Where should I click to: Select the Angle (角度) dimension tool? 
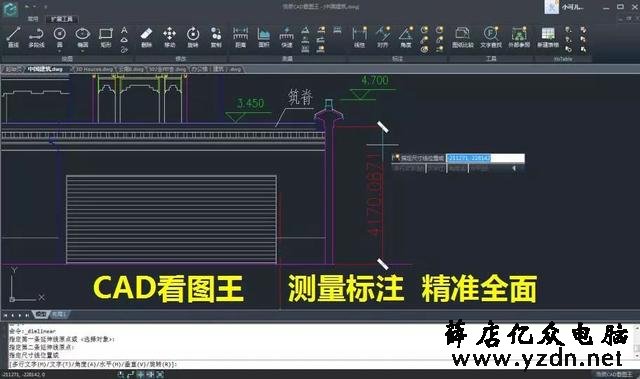point(406,37)
